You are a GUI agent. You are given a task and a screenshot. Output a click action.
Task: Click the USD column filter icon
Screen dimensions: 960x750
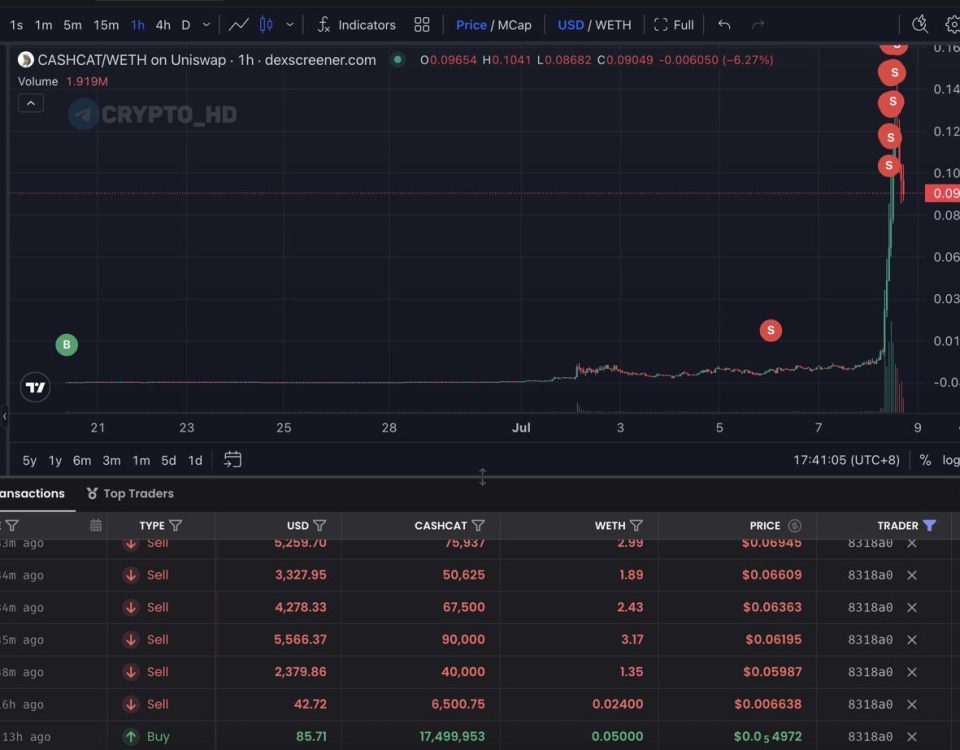pyautogui.click(x=320, y=525)
